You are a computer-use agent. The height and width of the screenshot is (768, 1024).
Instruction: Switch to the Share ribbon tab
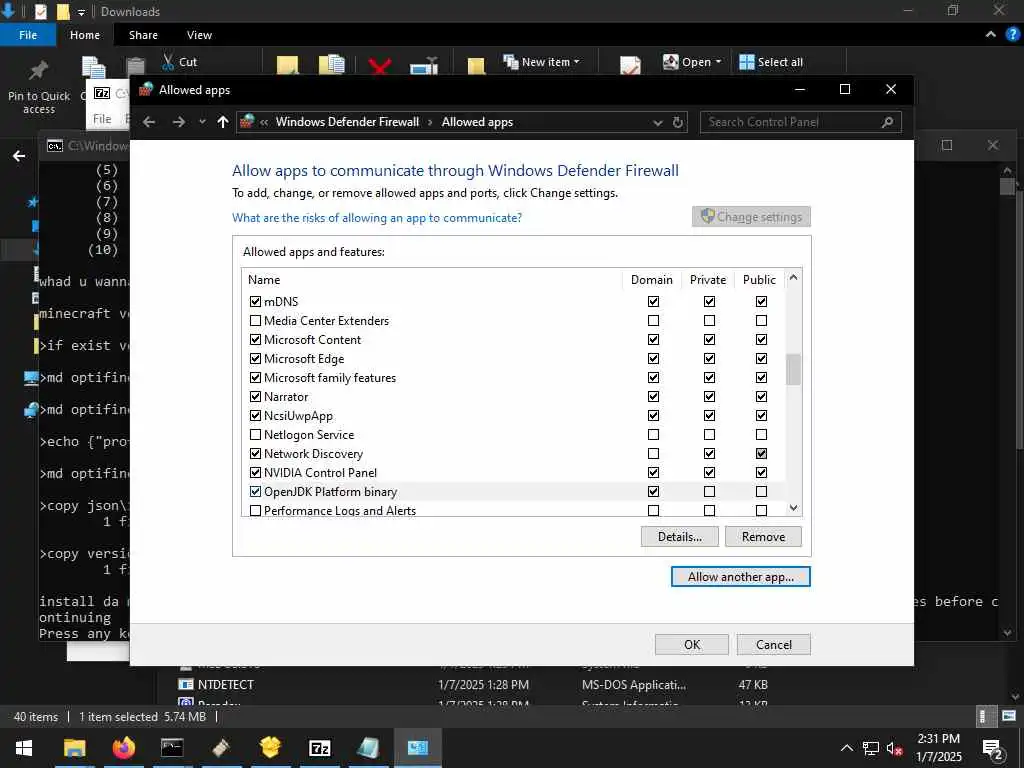[143, 35]
